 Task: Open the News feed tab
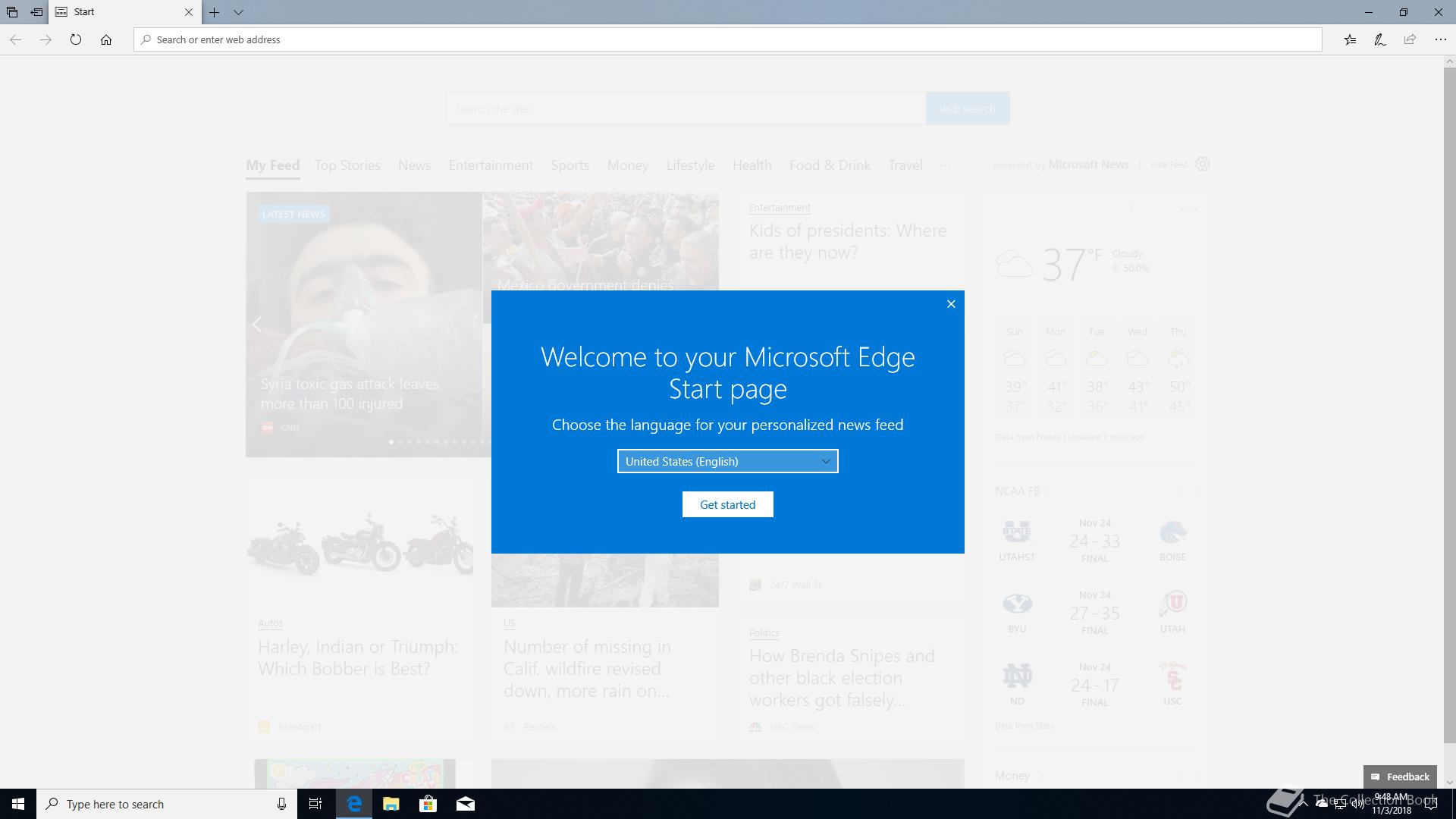(414, 165)
